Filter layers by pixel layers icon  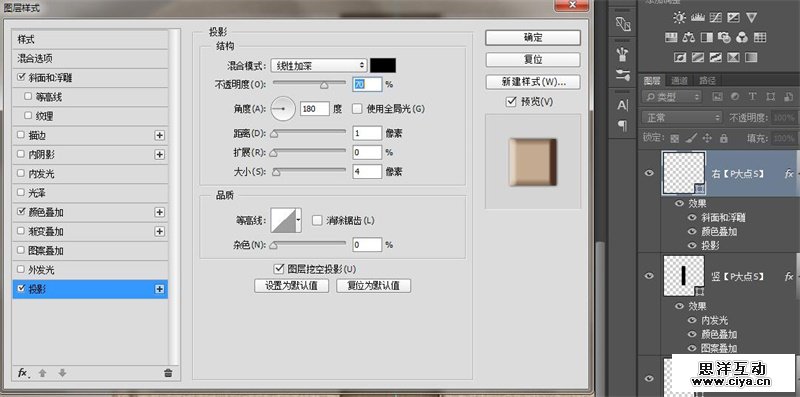coord(717,96)
